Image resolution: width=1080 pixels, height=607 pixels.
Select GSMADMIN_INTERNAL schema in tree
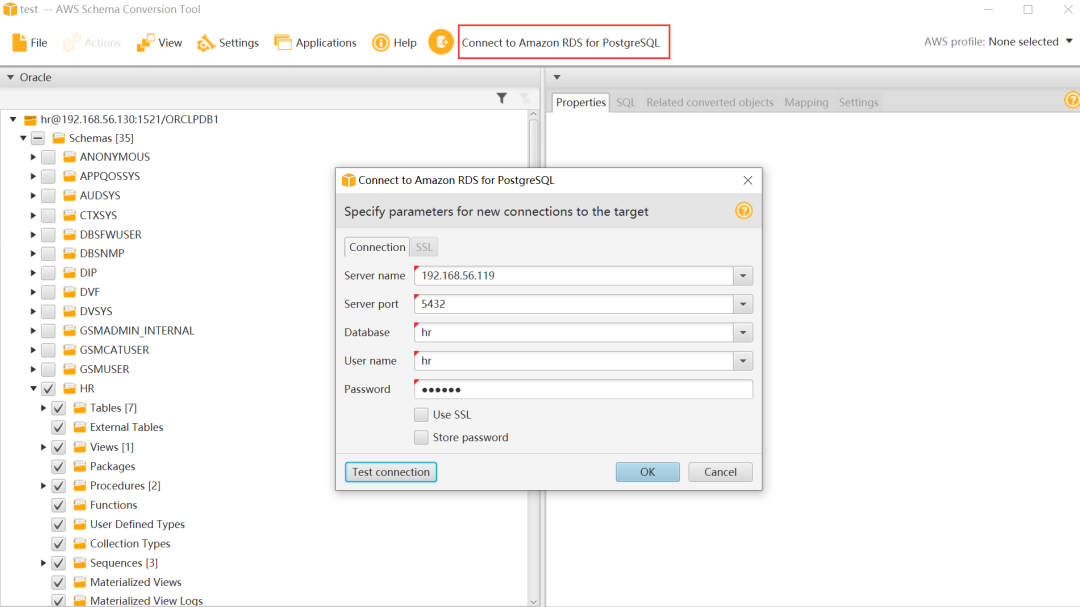coord(136,331)
